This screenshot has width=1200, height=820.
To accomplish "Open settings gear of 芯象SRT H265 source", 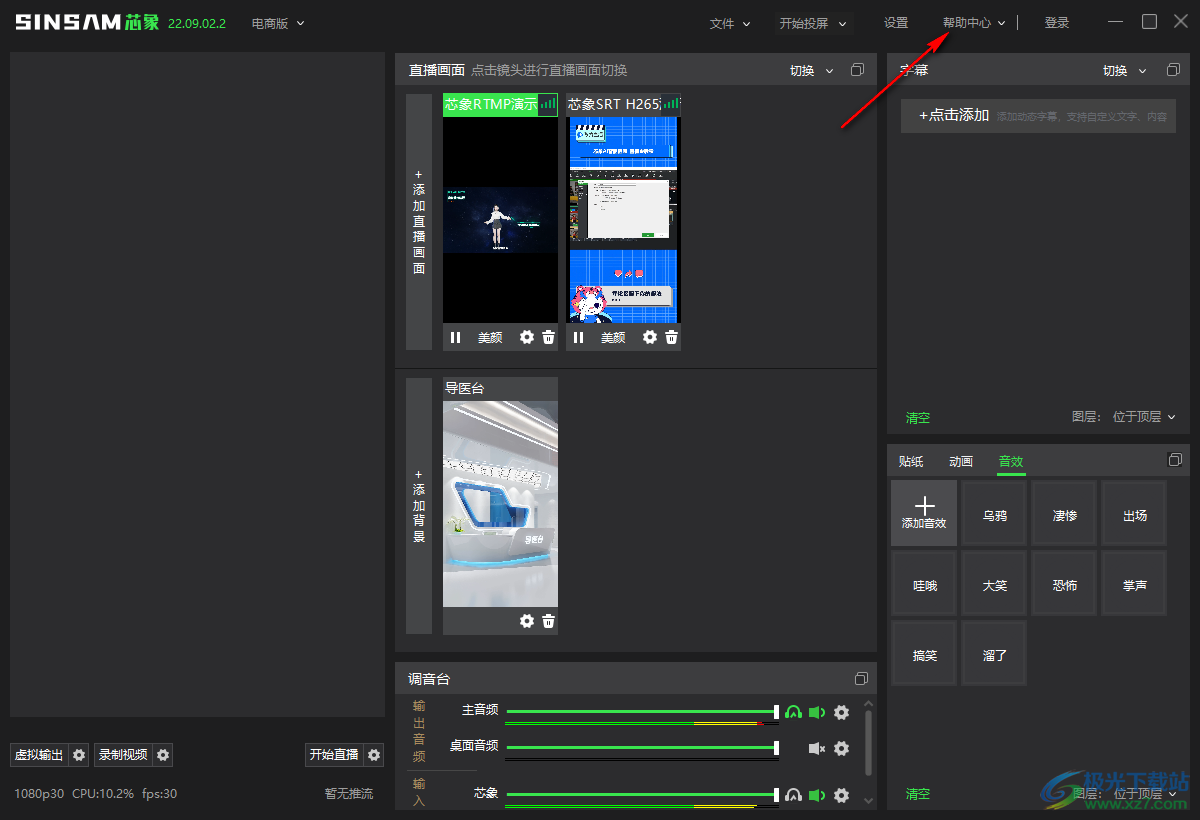I will [650, 338].
